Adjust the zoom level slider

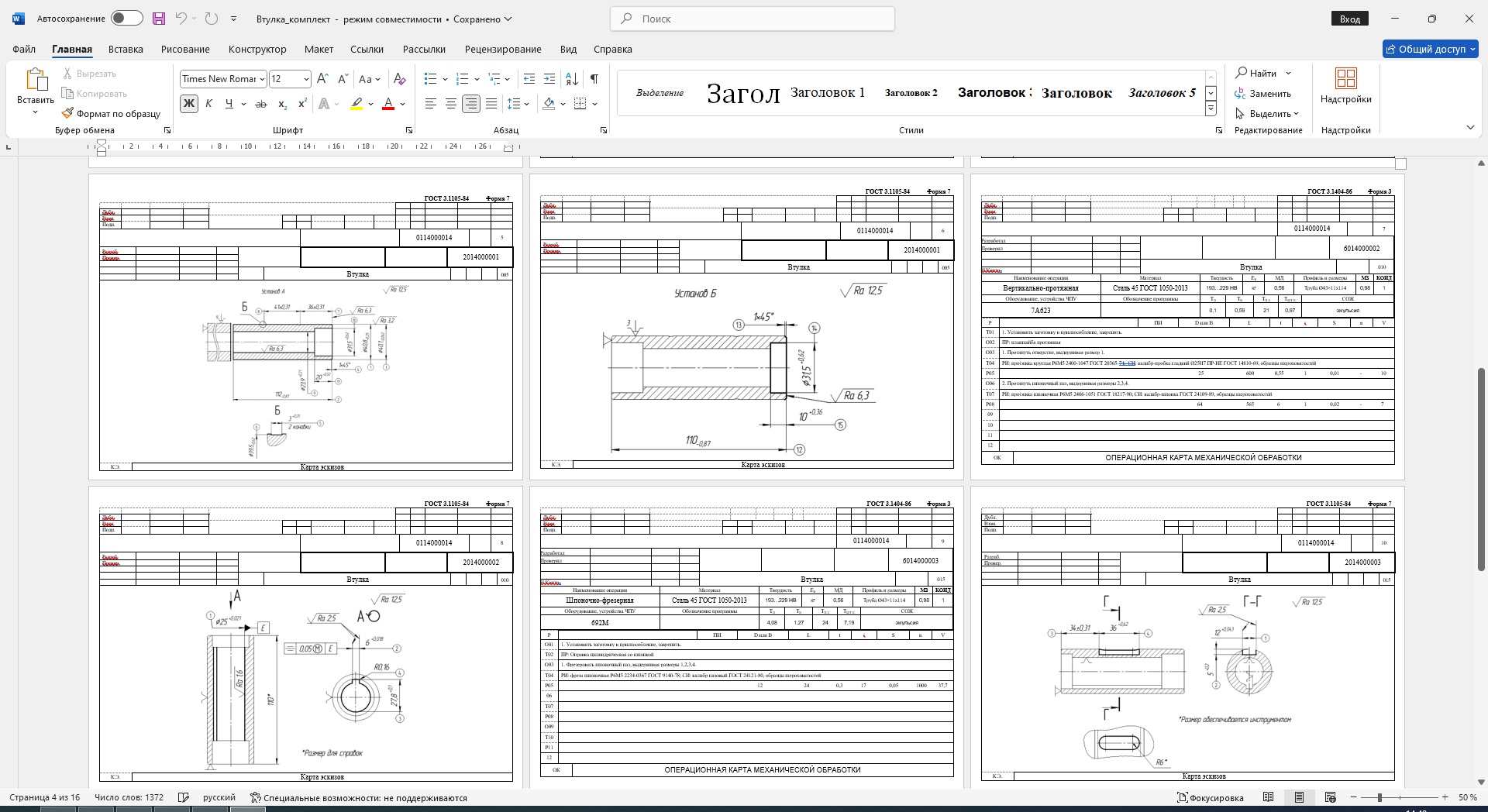point(1379,797)
